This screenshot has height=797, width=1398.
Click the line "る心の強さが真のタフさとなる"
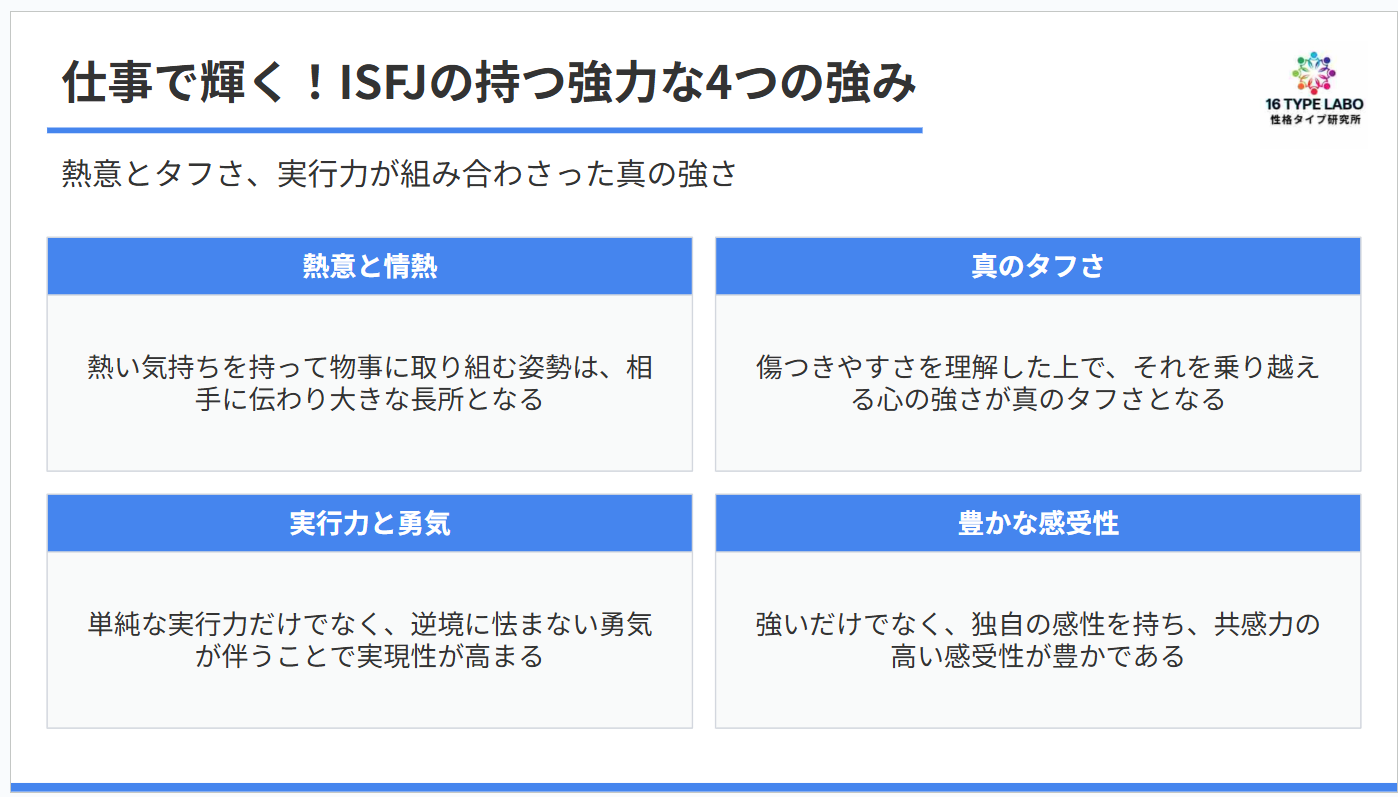tap(1037, 400)
